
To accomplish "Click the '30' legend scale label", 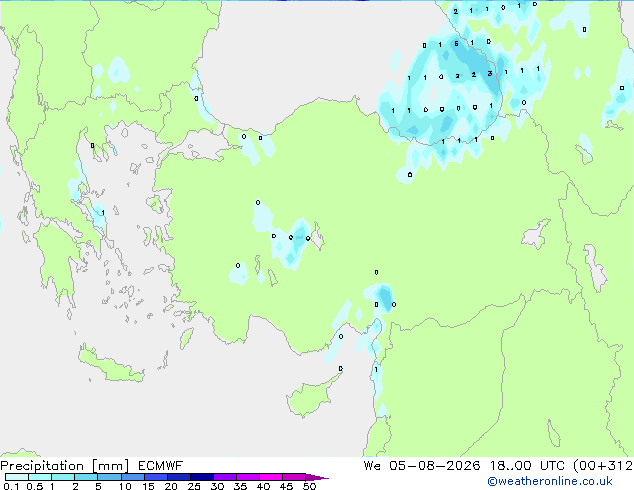I will point(217,486).
